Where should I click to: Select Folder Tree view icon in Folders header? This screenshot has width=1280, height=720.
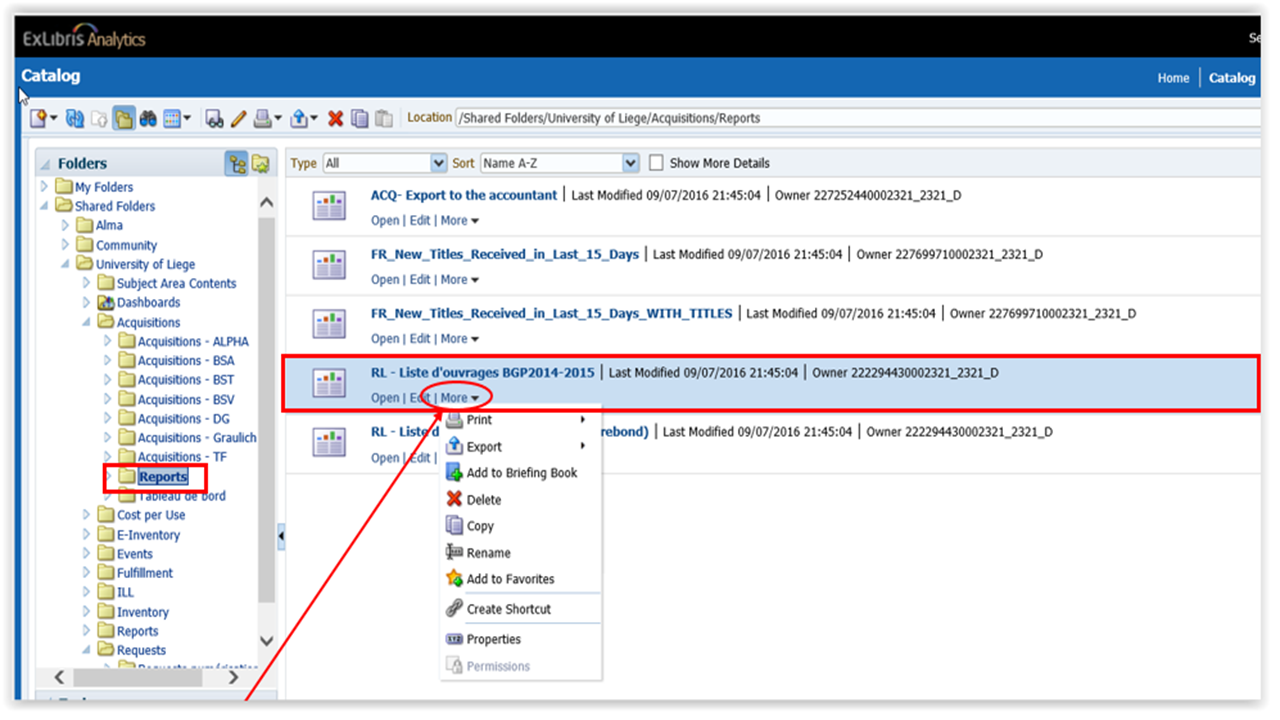[x=236, y=164]
